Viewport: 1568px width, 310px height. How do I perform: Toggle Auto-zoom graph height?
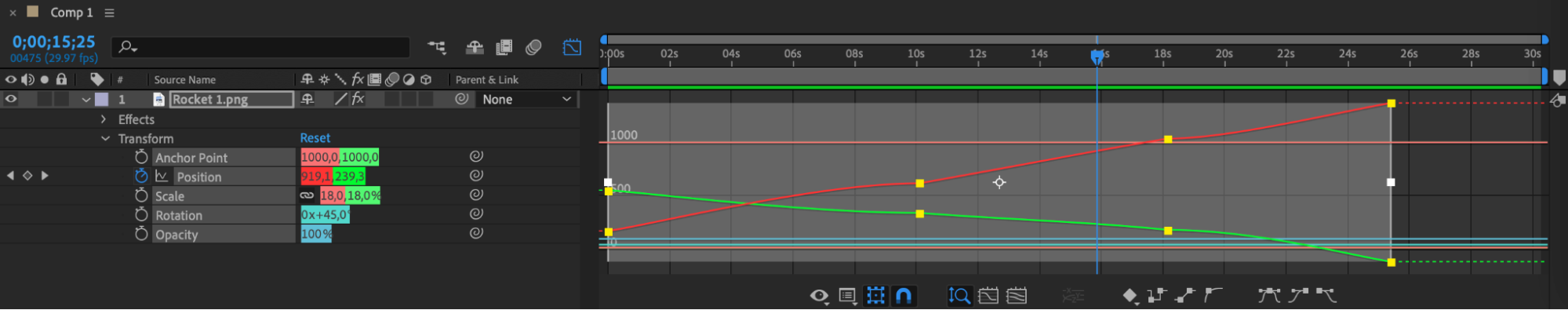tap(959, 296)
